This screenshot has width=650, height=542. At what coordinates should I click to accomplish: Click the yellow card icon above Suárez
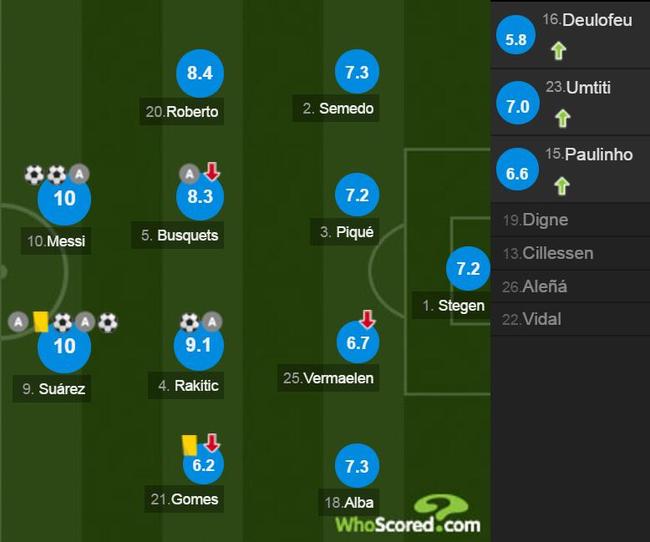[41, 322]
